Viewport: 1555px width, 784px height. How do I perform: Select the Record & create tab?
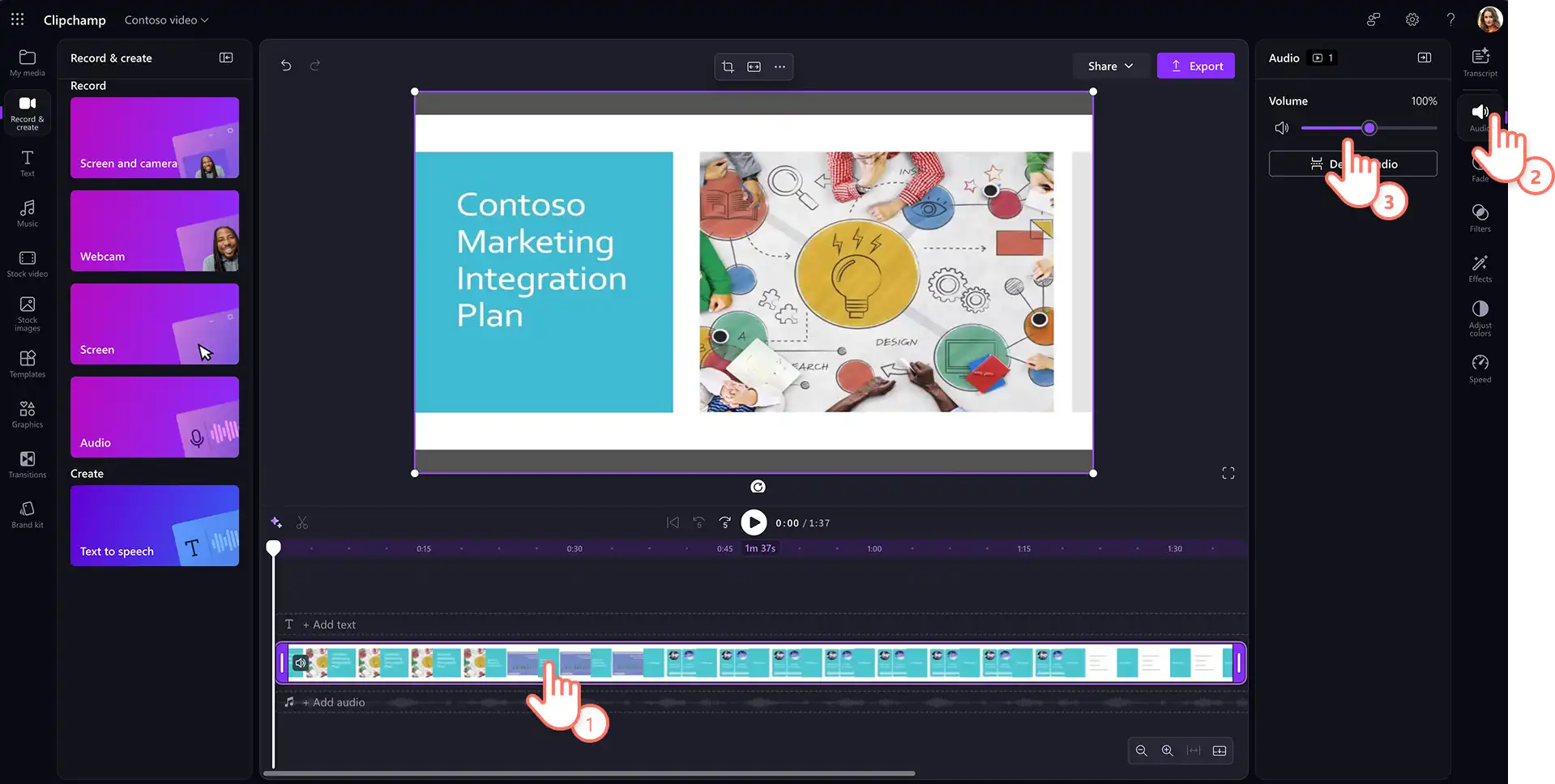pos(27,113)
